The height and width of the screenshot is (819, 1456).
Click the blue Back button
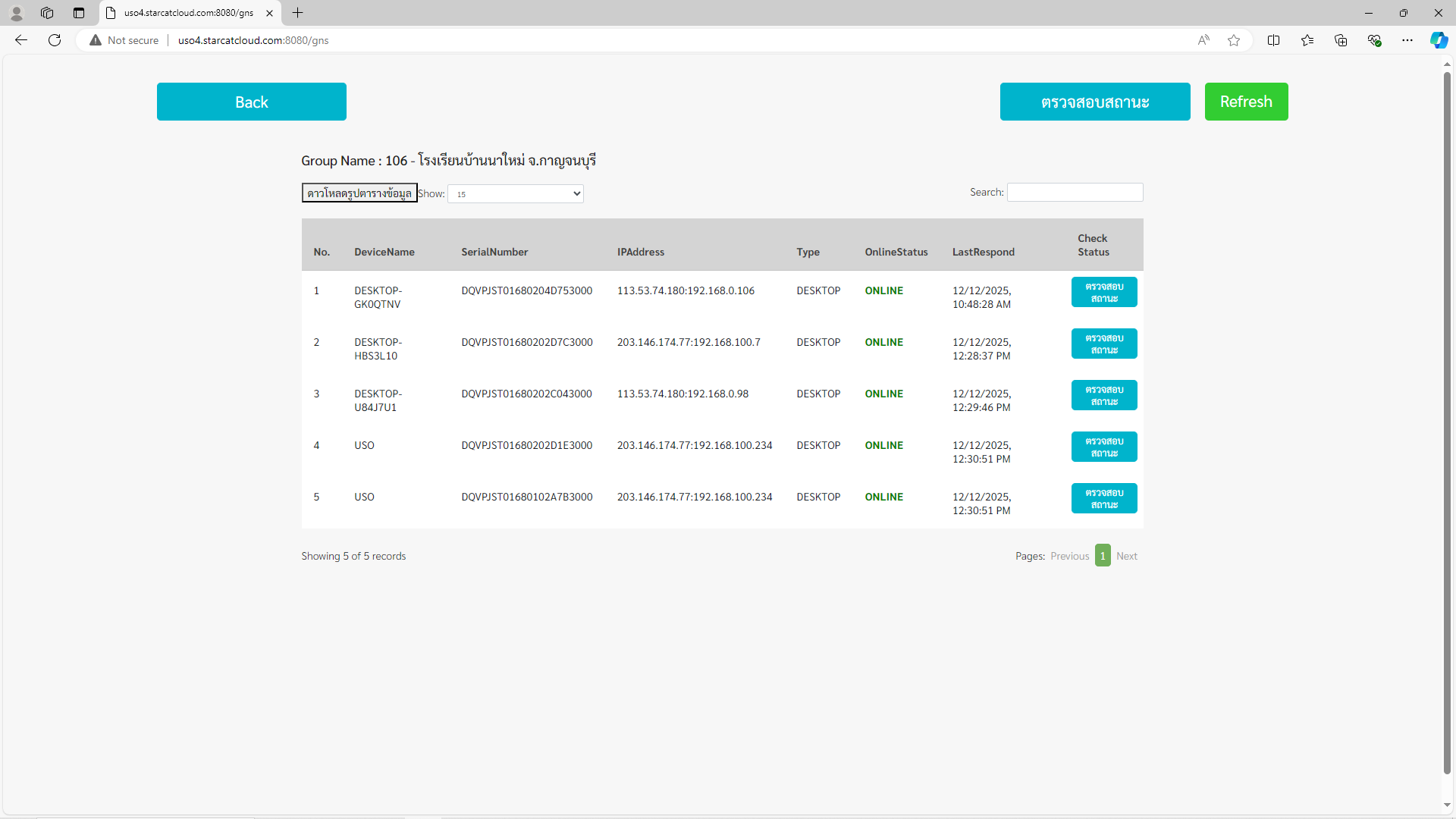[x=251, y=102]
